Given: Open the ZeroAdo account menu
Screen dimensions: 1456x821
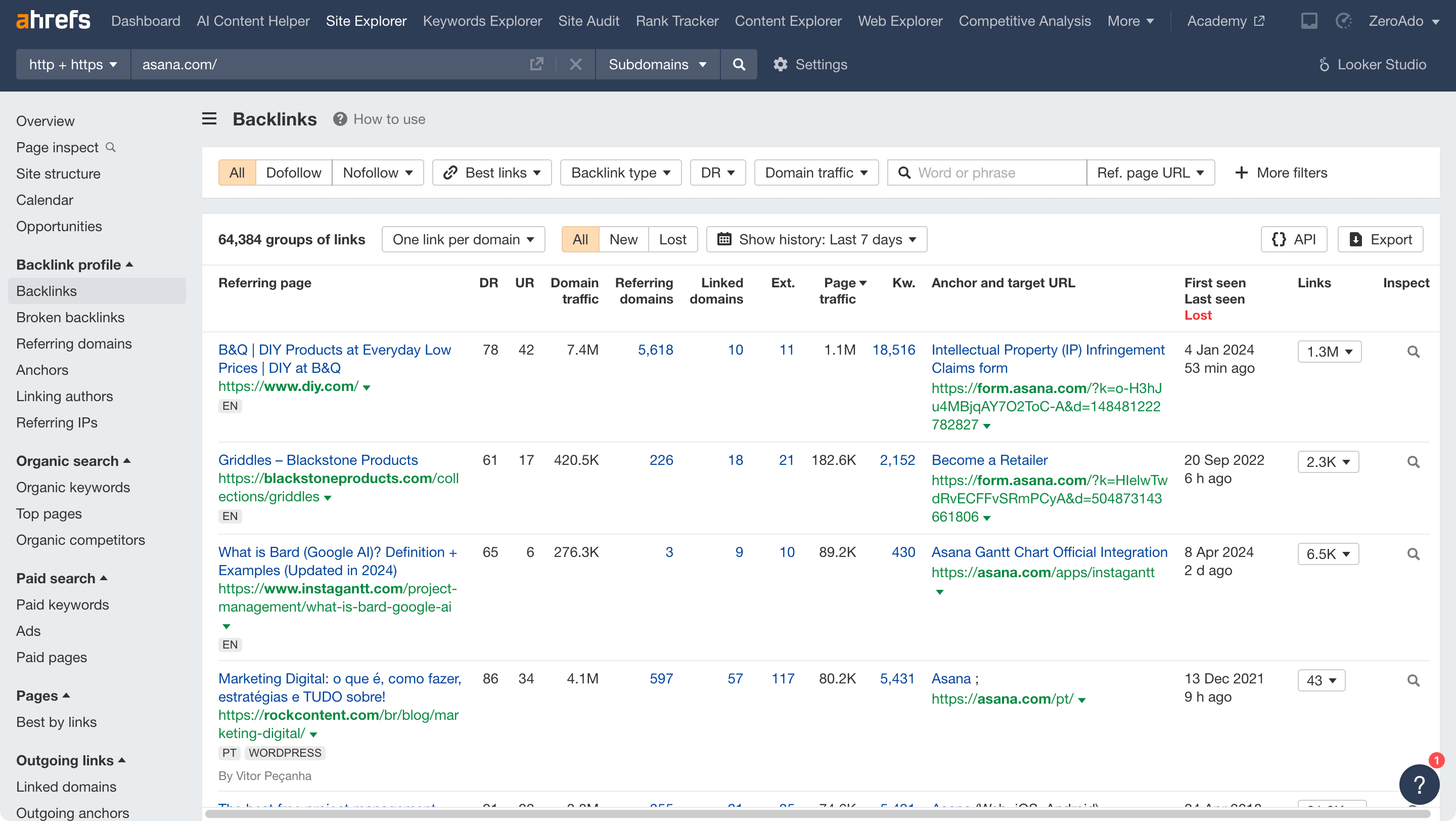Looking at the screenshot, I should (1403, 21).
